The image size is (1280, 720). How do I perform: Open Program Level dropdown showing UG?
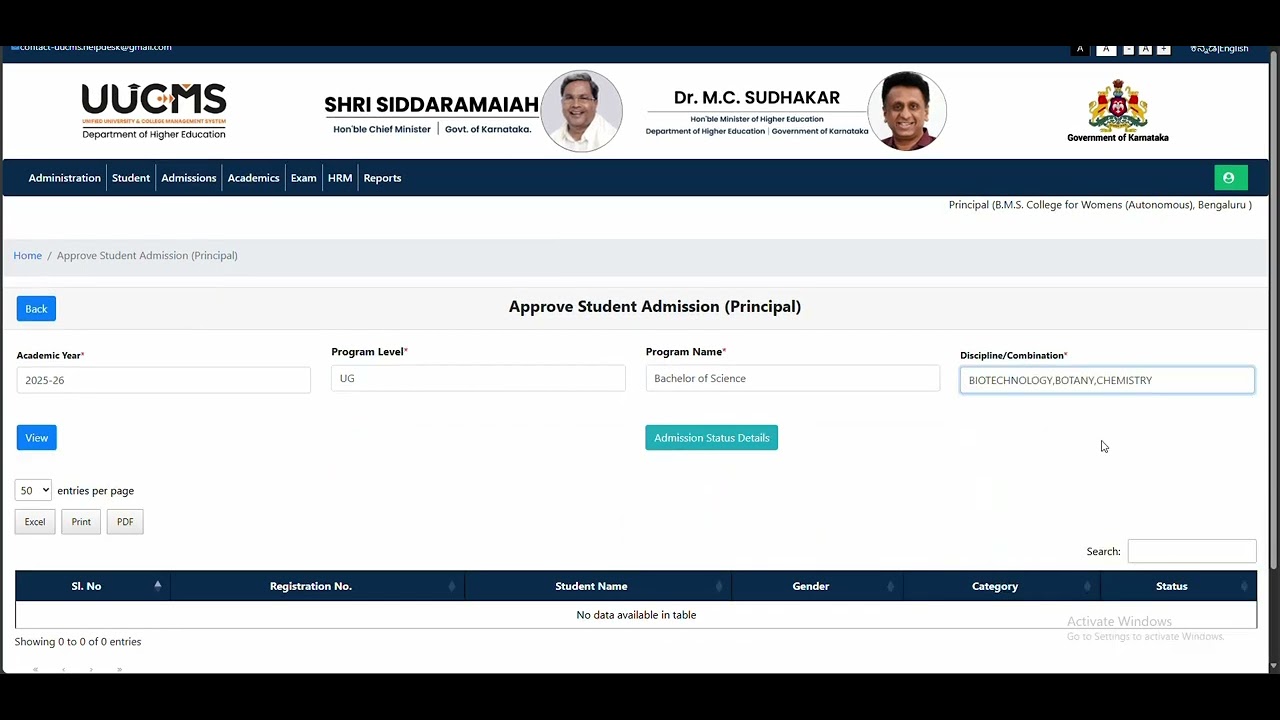coord(478,378)
